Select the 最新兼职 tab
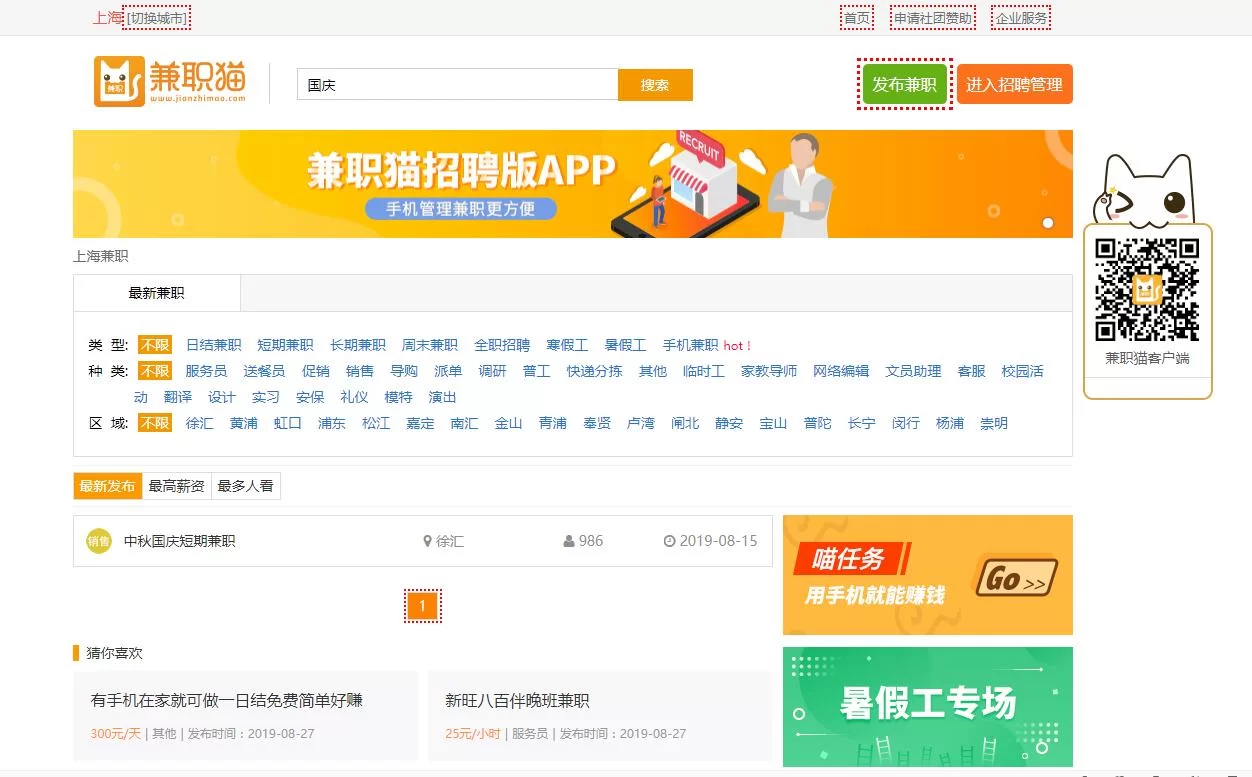This screenshot has width=1252, height=777. pyautogui.click(x=156, y=293)
